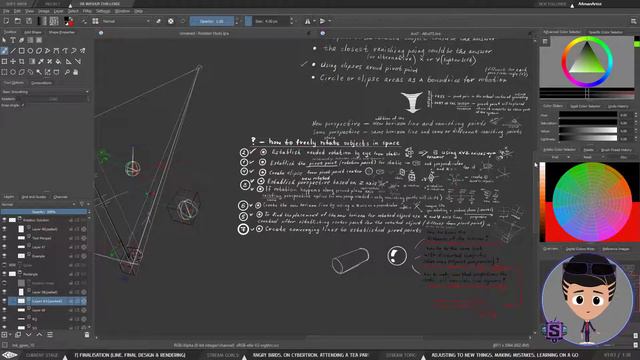Toggle eraser mode in toolbar
The width and height of the screenshot is (640, 360).
pyautogui.click(x=158, y=21)
